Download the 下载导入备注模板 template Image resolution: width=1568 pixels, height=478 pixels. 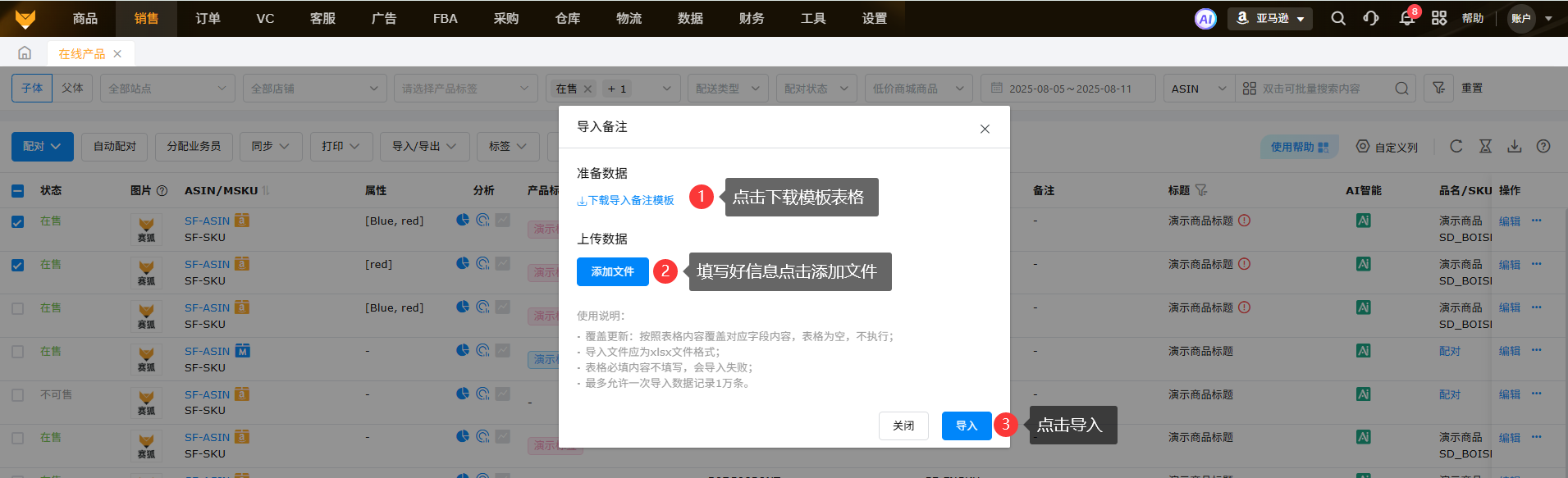click(625, 200)
